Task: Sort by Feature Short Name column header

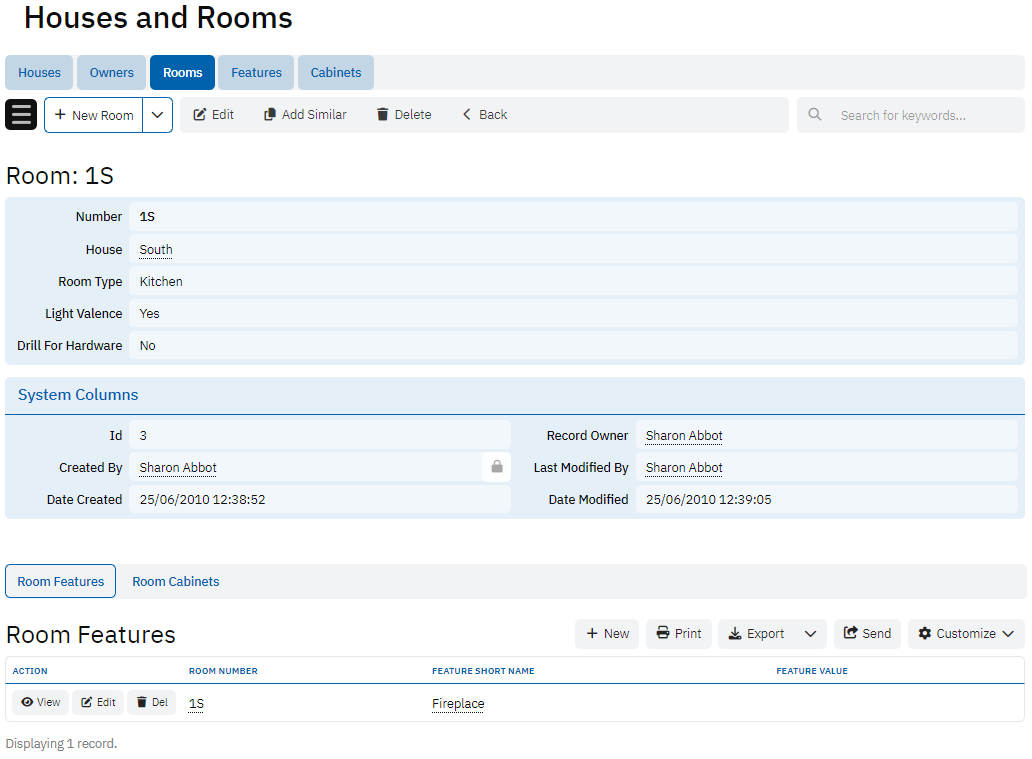Action: [483, 671]
